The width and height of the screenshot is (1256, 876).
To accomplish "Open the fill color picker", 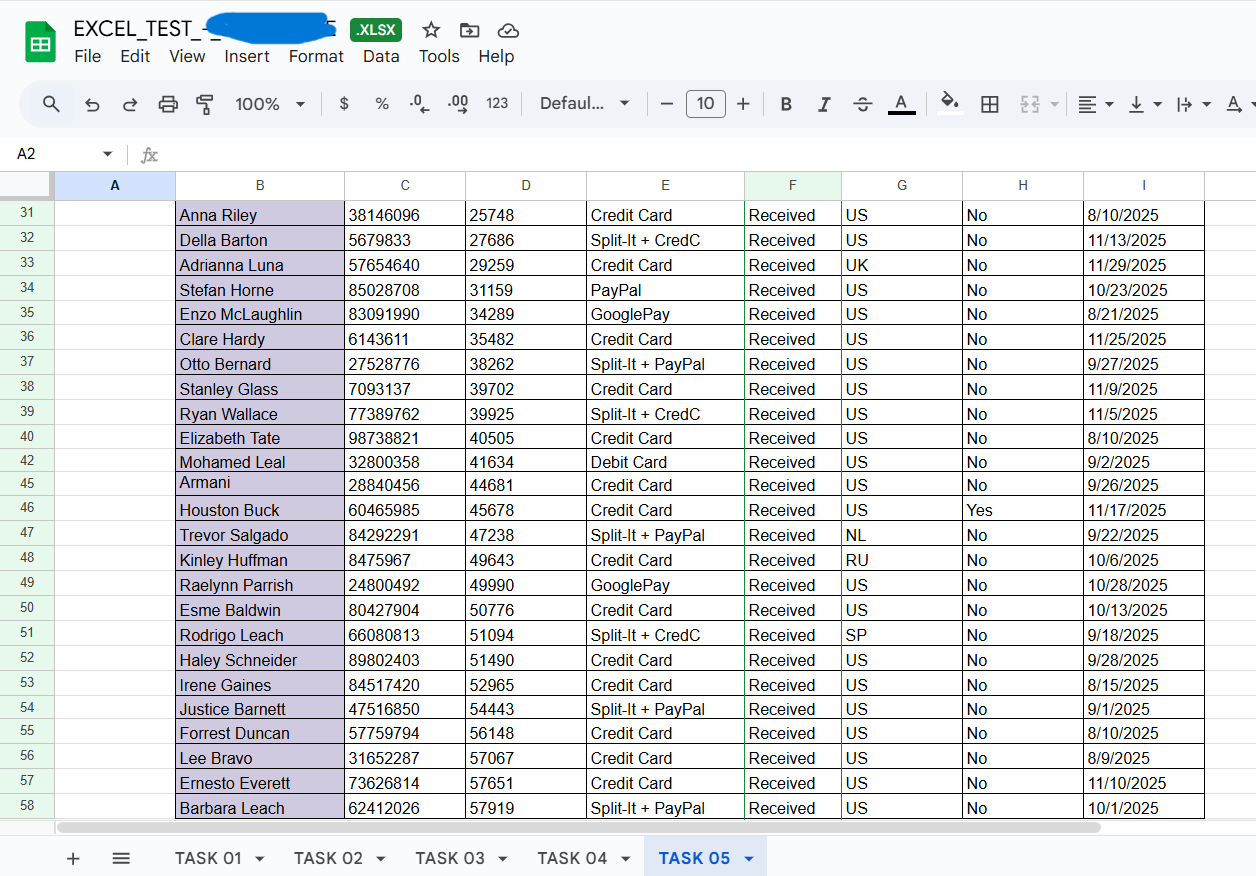I will (x=950, y=104).
